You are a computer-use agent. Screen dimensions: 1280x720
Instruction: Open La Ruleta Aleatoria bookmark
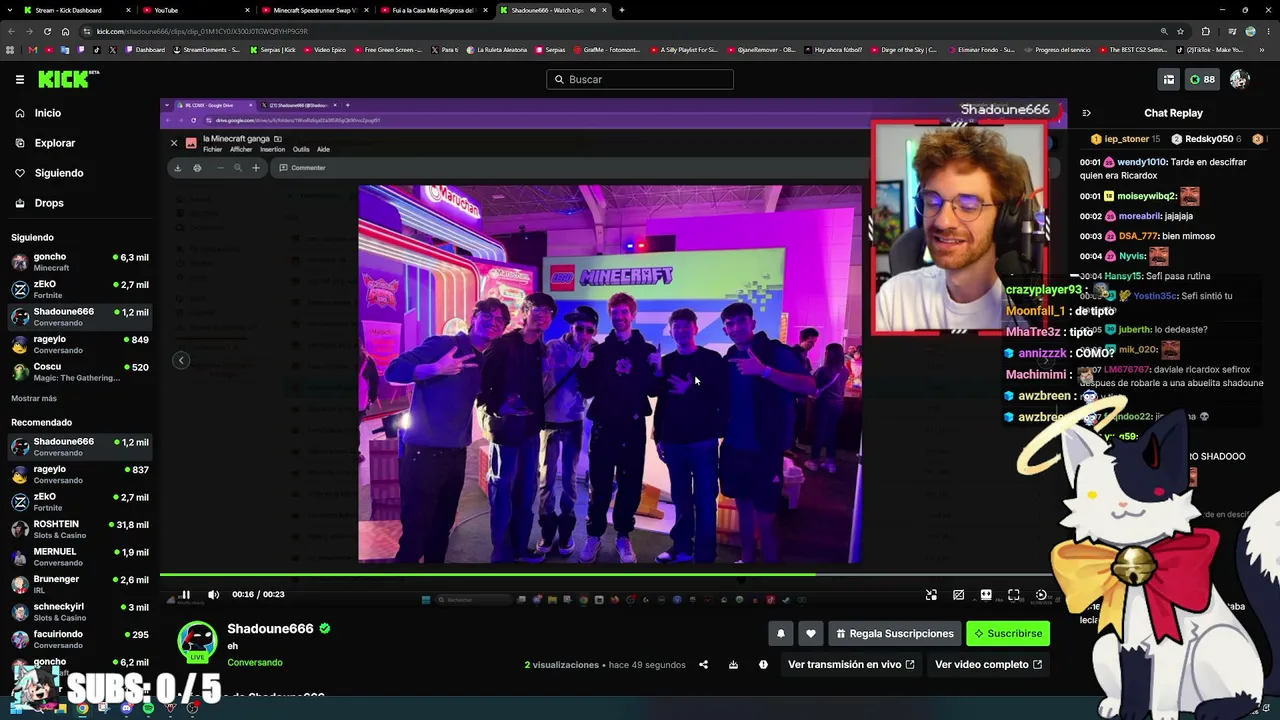point(497,50)
